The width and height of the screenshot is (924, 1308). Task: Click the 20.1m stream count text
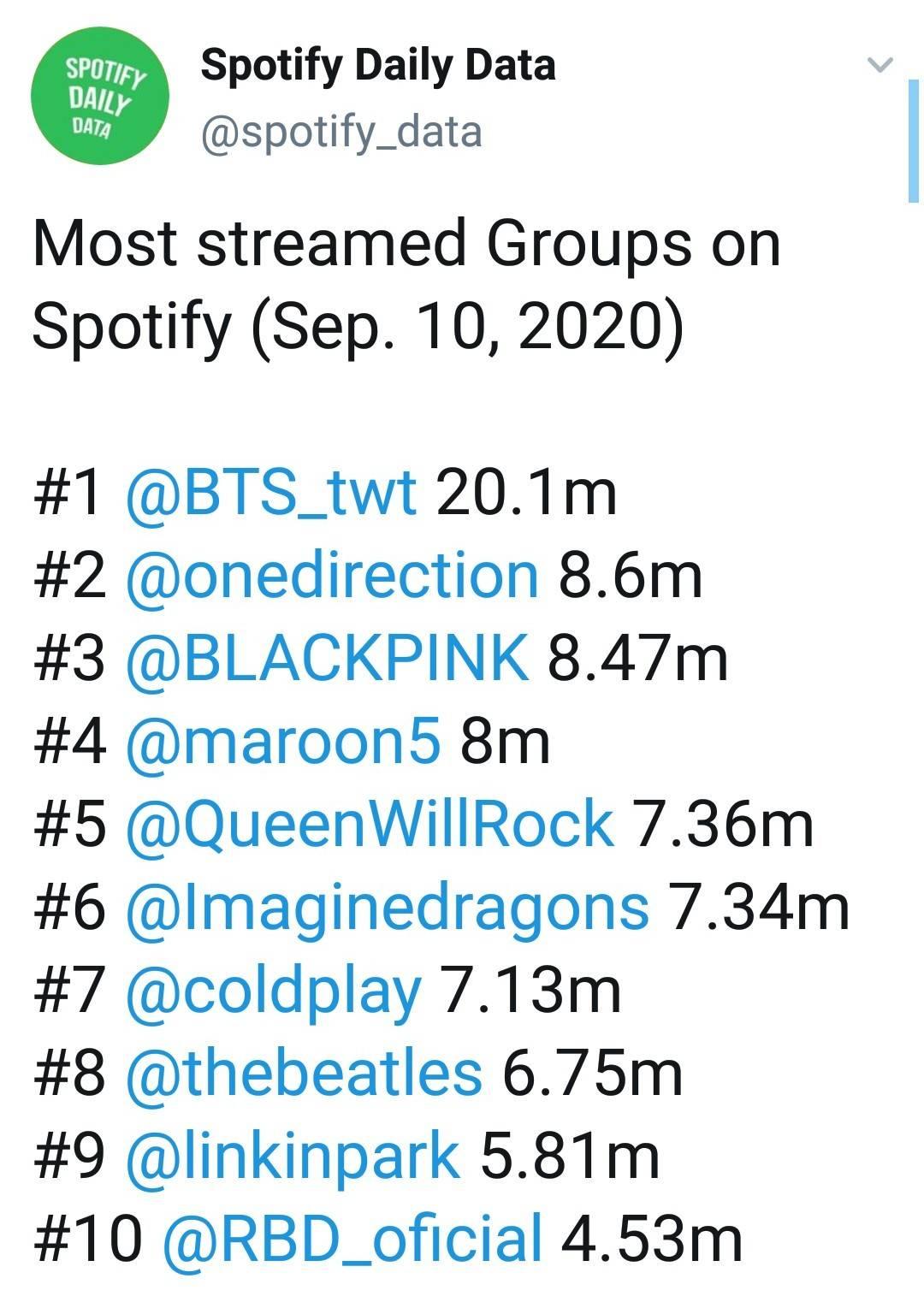(526, 493)
